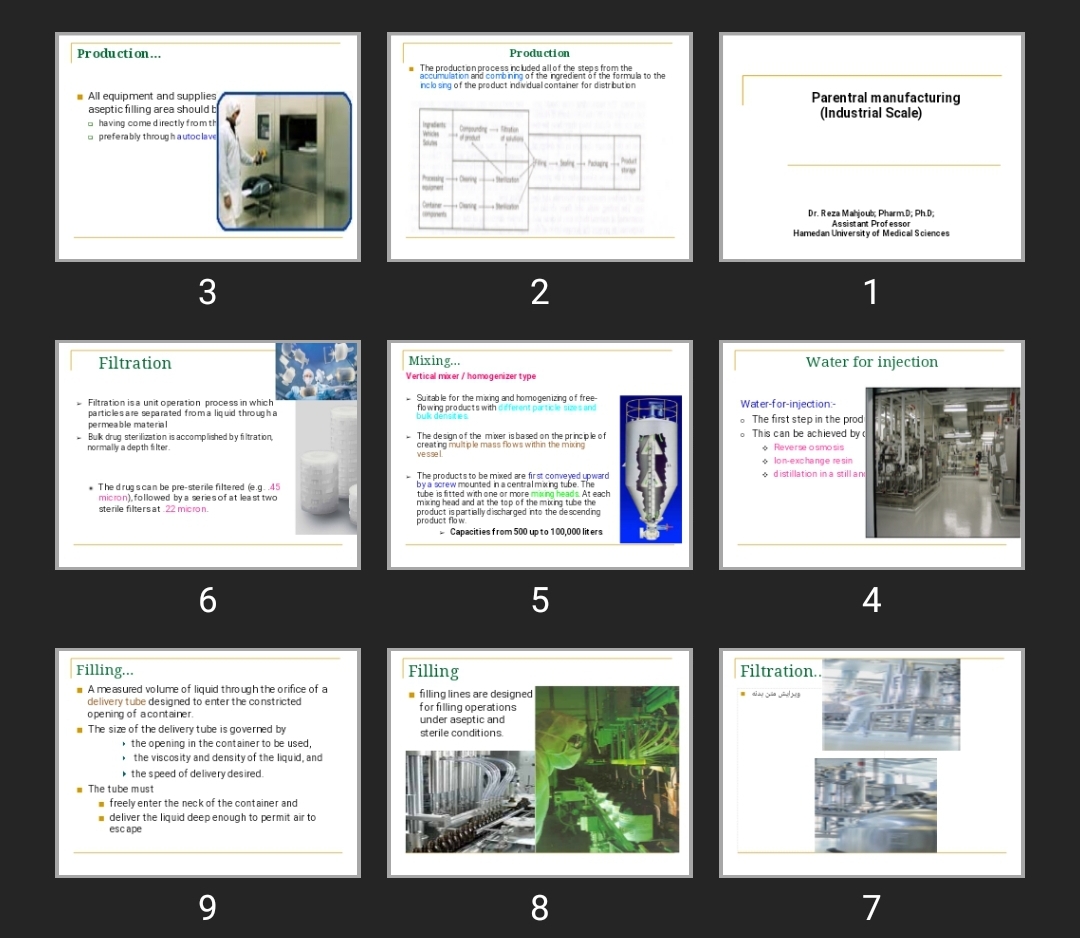The height and width of the screenshot is (938, 1080).
Task: Select the Production slide with autoclave photo
Action: click(207, 147)
